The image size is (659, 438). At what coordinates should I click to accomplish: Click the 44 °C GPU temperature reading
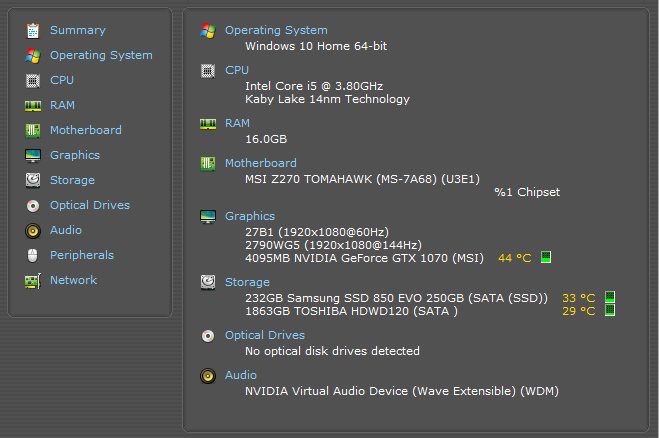(513, 258)
